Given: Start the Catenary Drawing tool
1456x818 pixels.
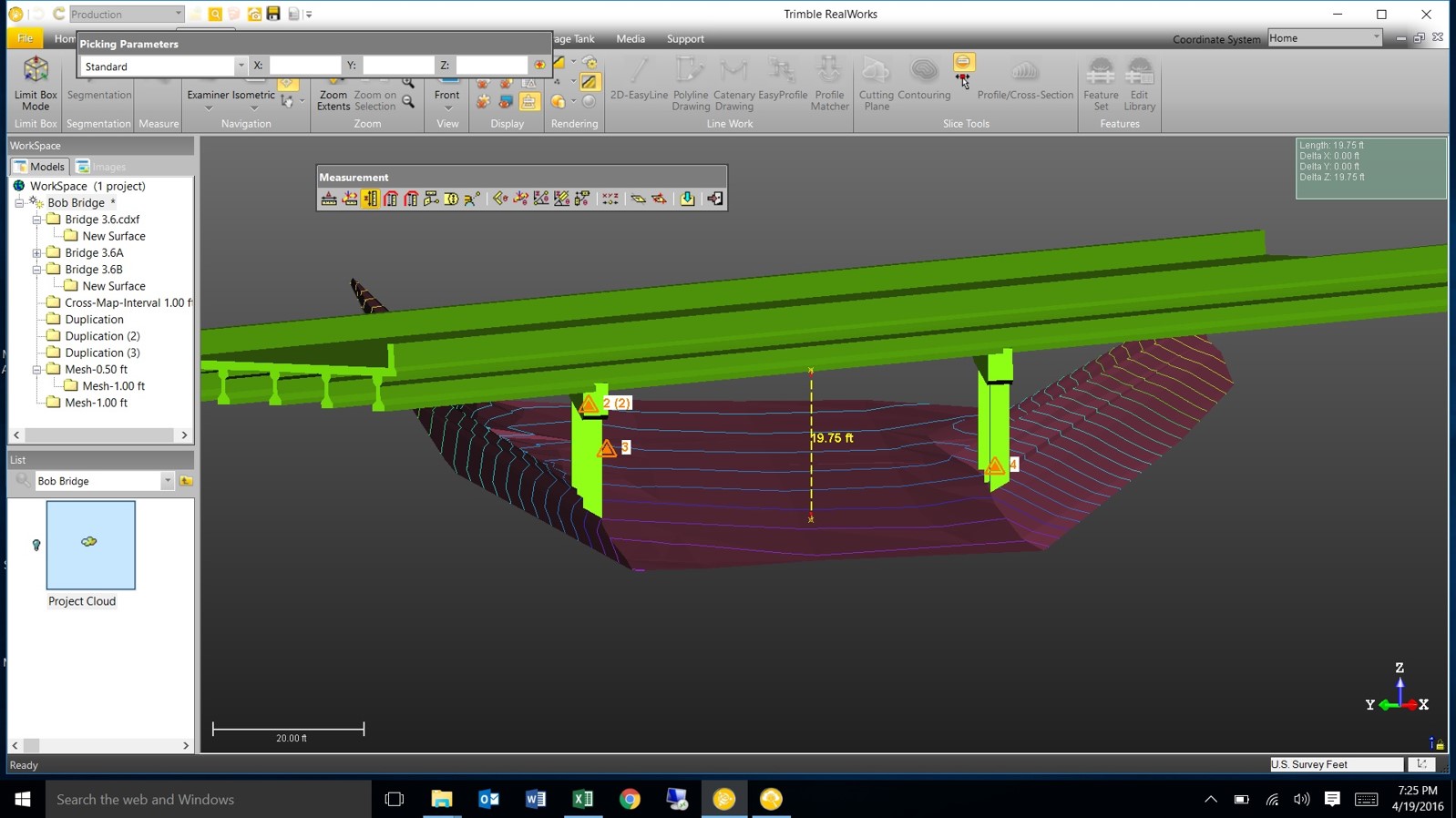Looking at the screenshot, I should [x=734, y=84].
